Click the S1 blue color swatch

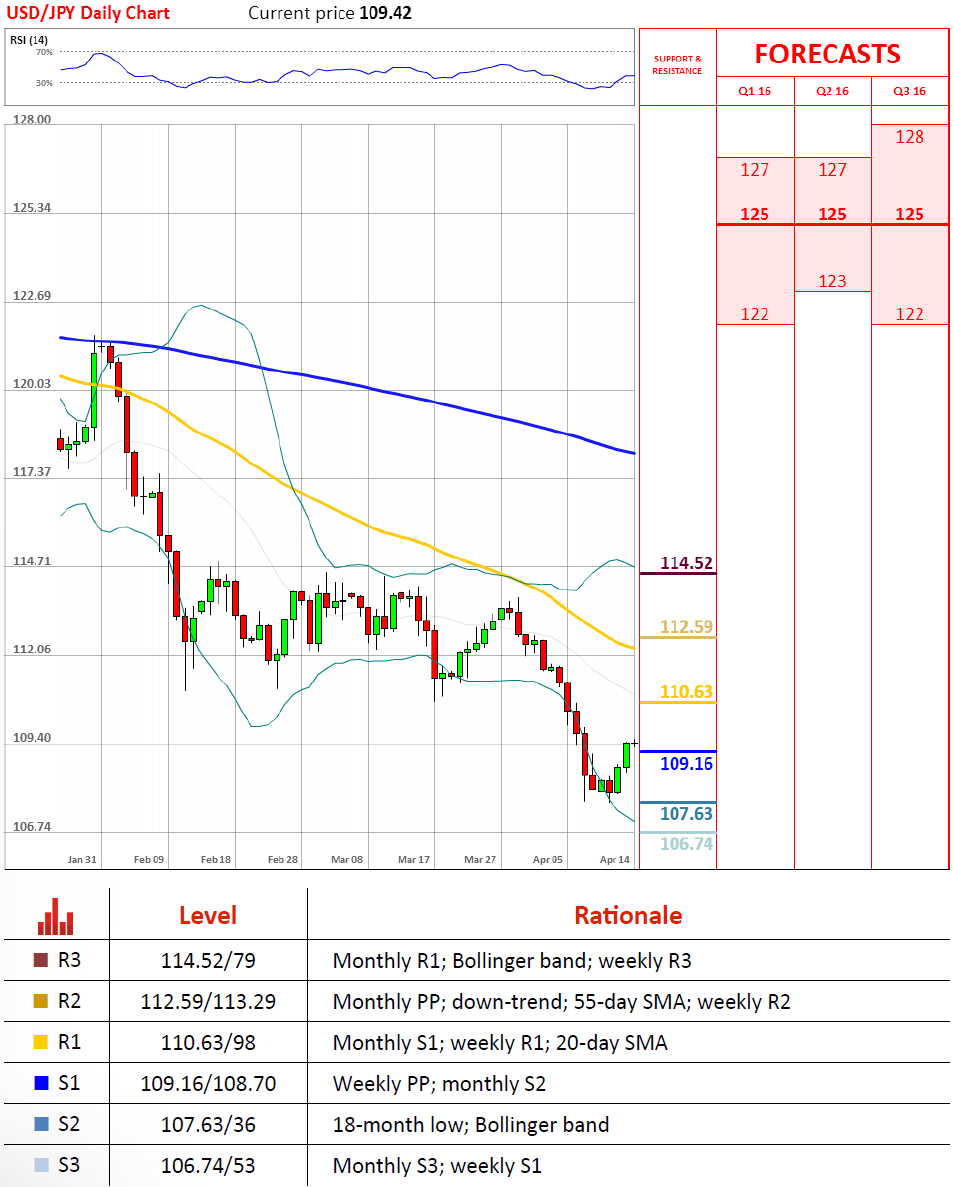[x=42, y=1083]
